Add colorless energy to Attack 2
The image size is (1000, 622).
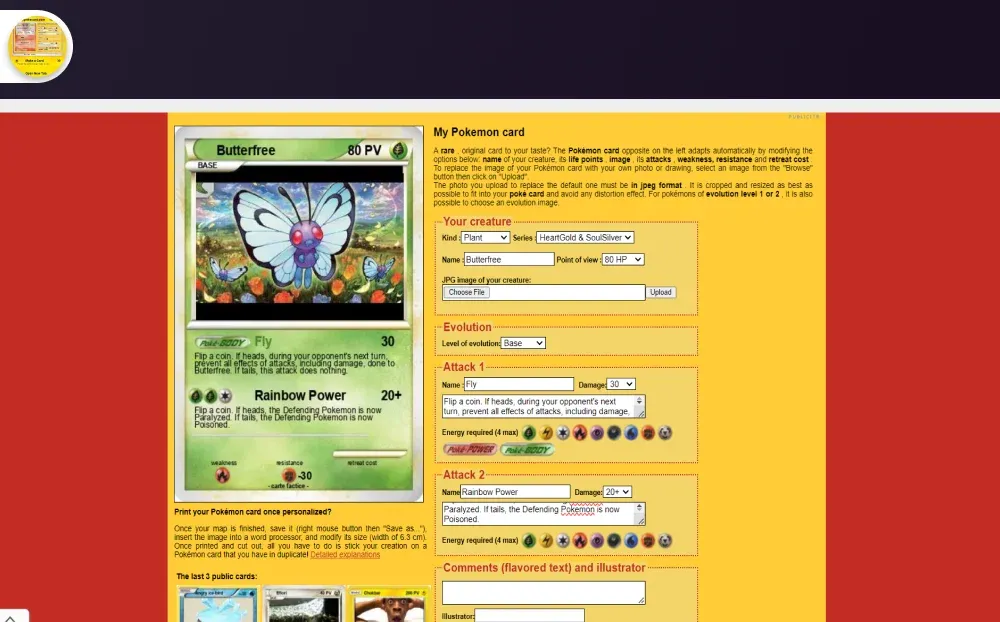[x=563, y=541]
